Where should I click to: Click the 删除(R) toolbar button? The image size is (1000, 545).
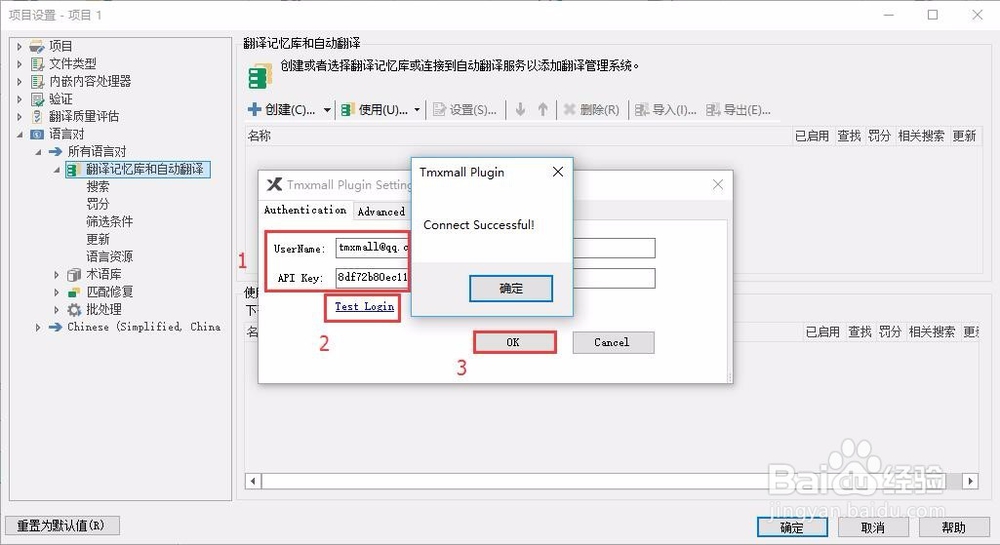tap(591, 110)
